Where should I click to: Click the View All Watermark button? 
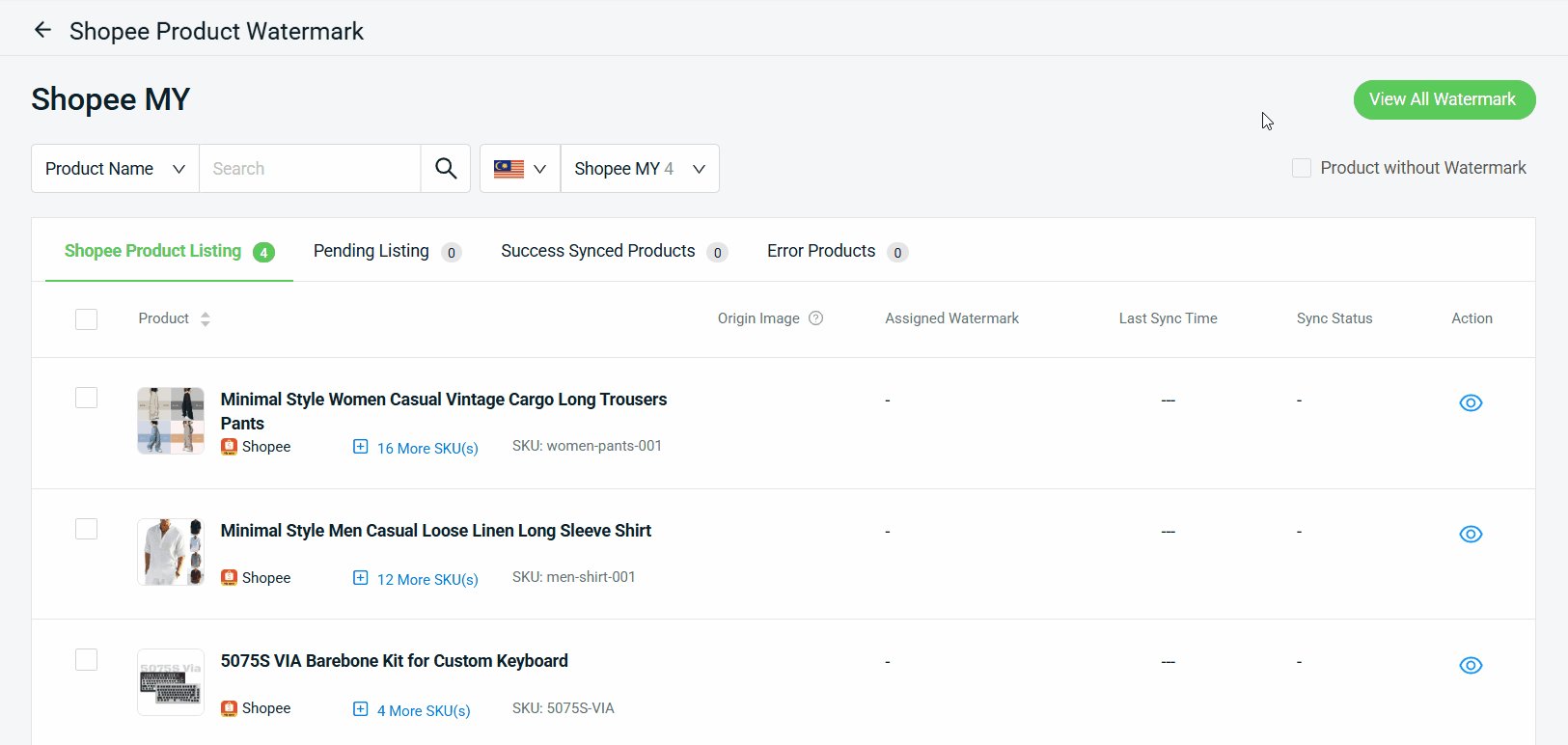[1444, 100]
